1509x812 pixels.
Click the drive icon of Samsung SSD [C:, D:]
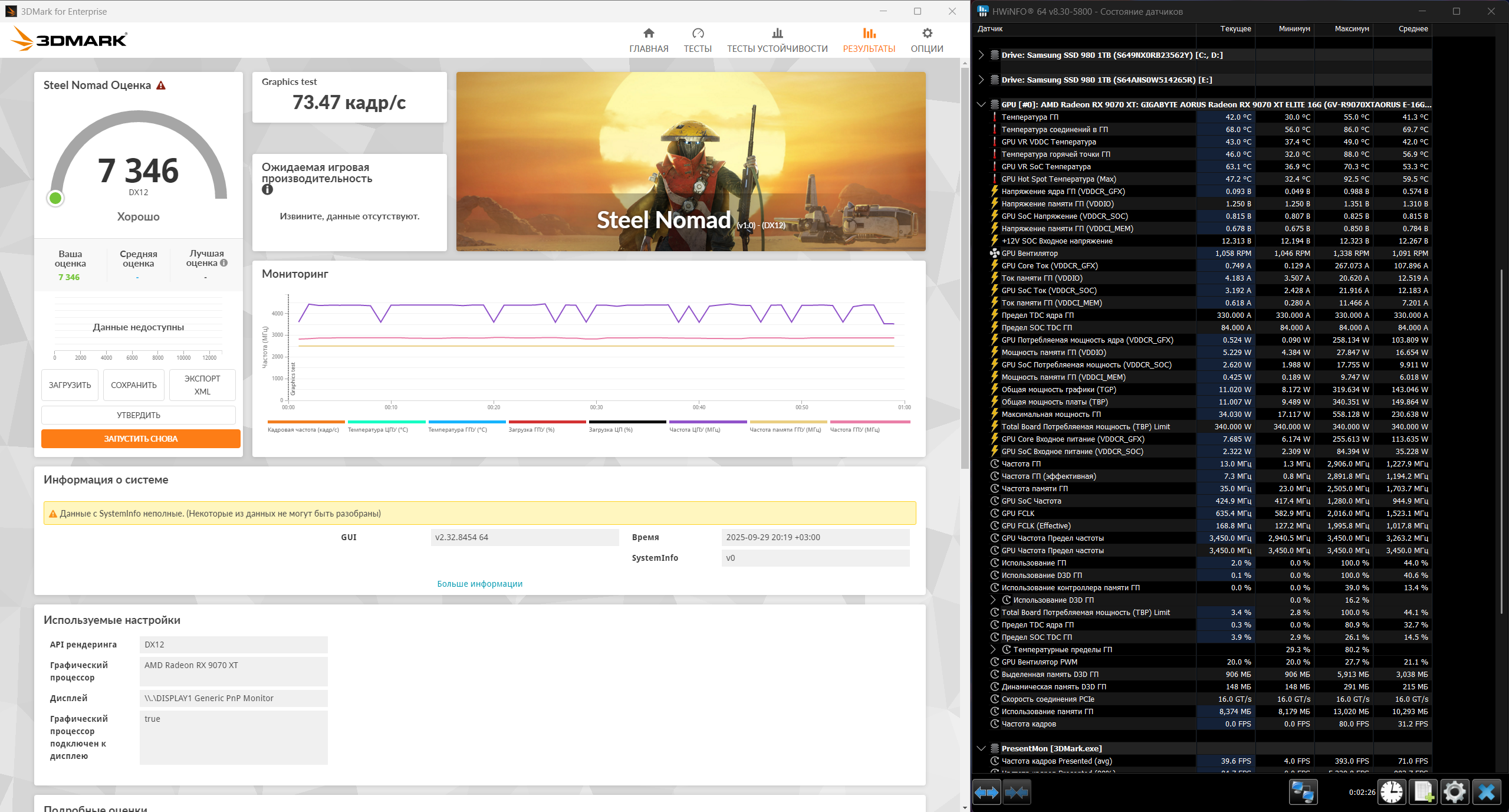(x=994, y=55)
